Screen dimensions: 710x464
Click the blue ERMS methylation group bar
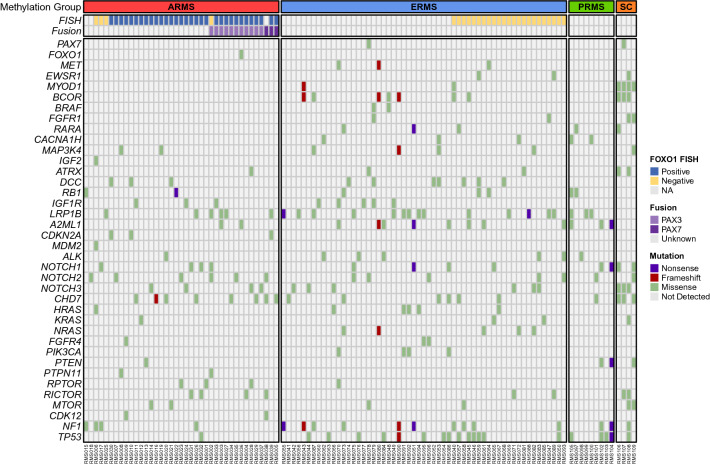coord(424,7)
